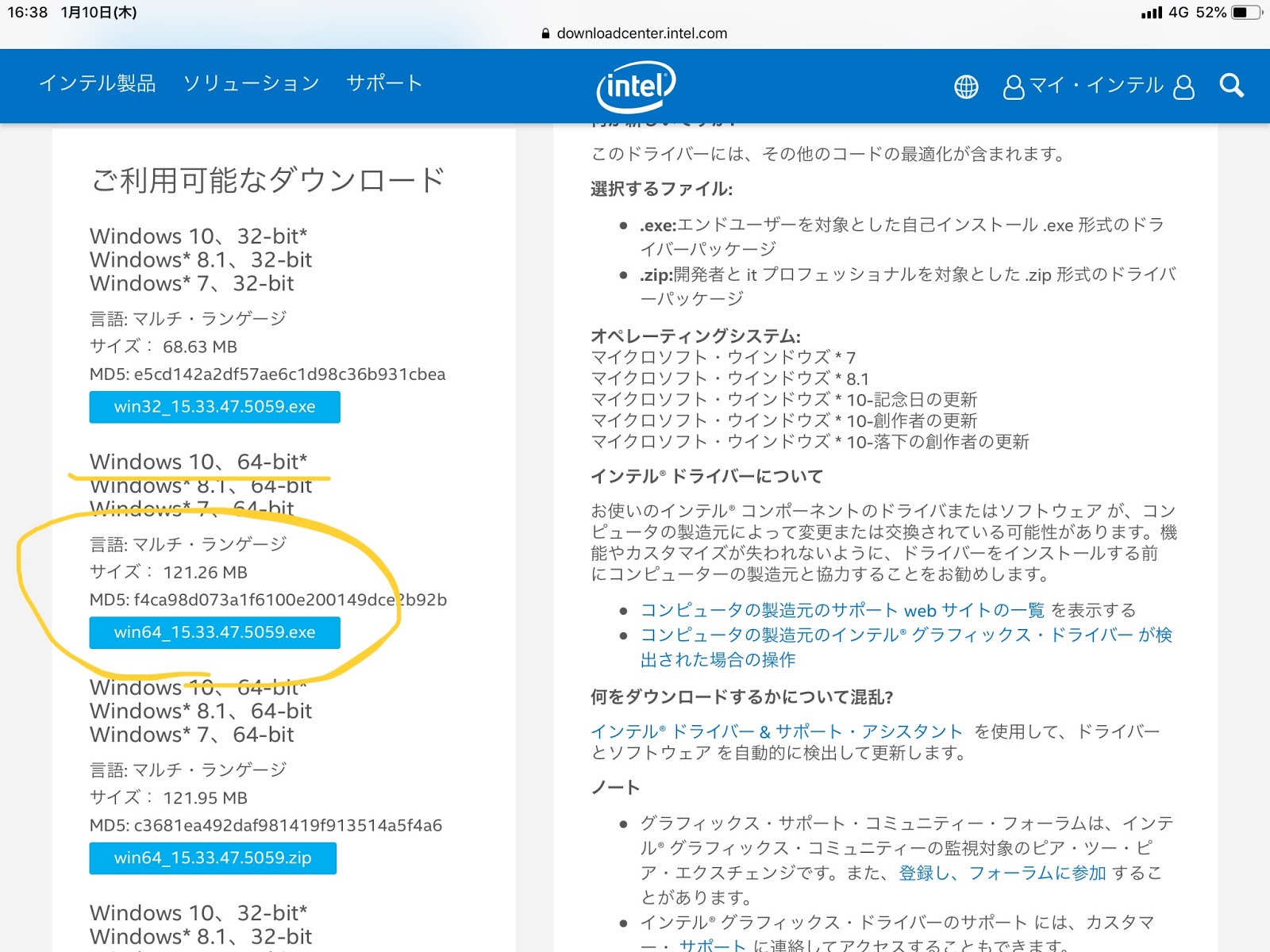Click the 10-記念日の更新 line
Viewport: 1270px width, 952px height.
coord(784,400)
